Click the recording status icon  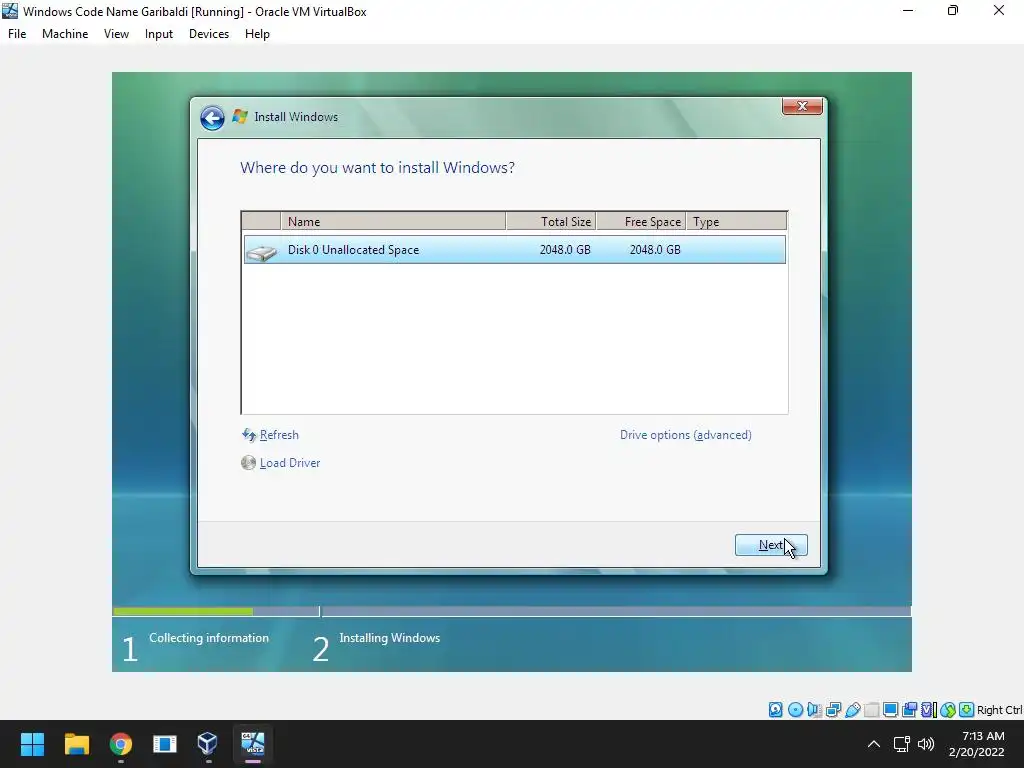909,710
